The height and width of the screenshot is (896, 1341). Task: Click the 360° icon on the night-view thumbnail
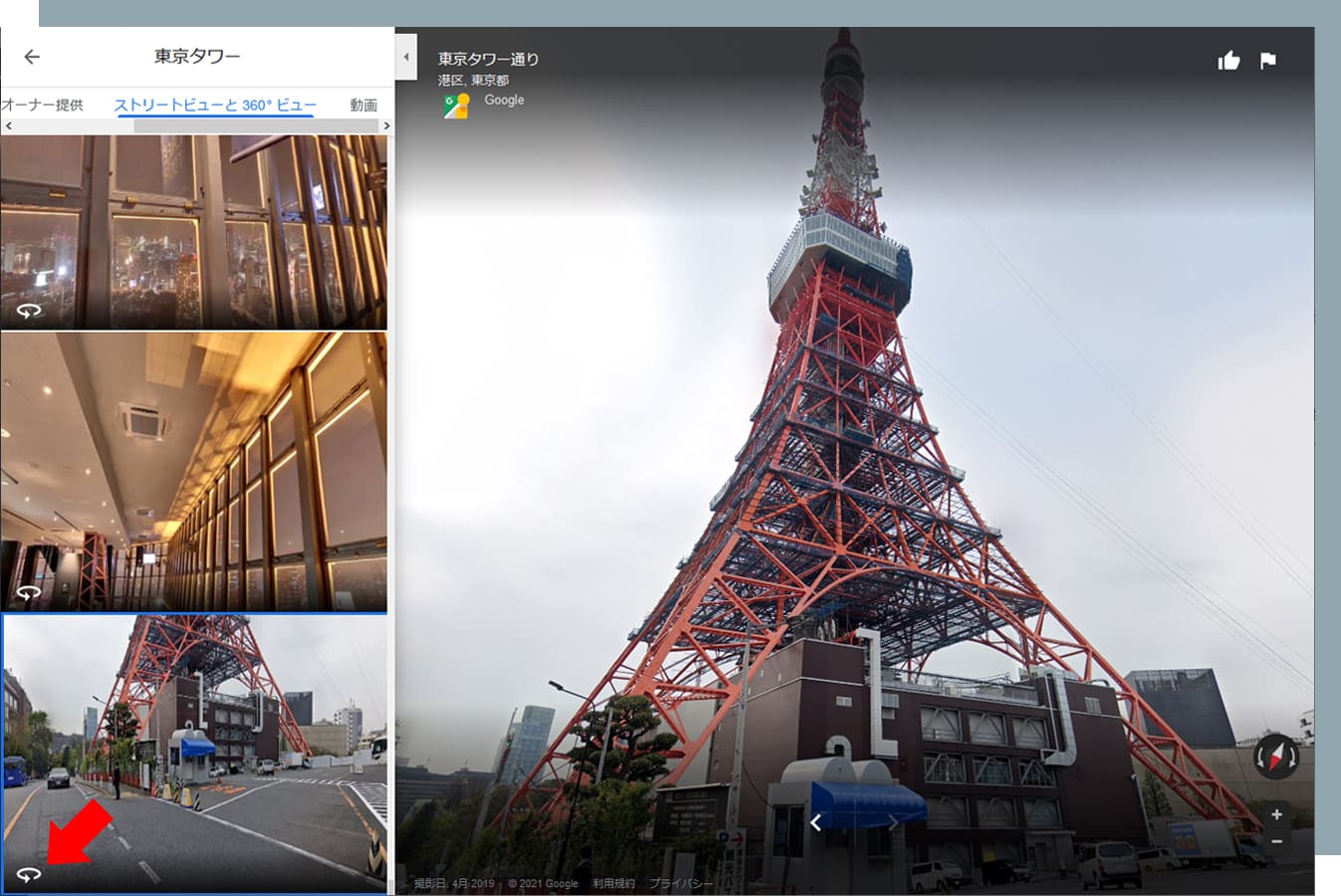coord(29,312)
